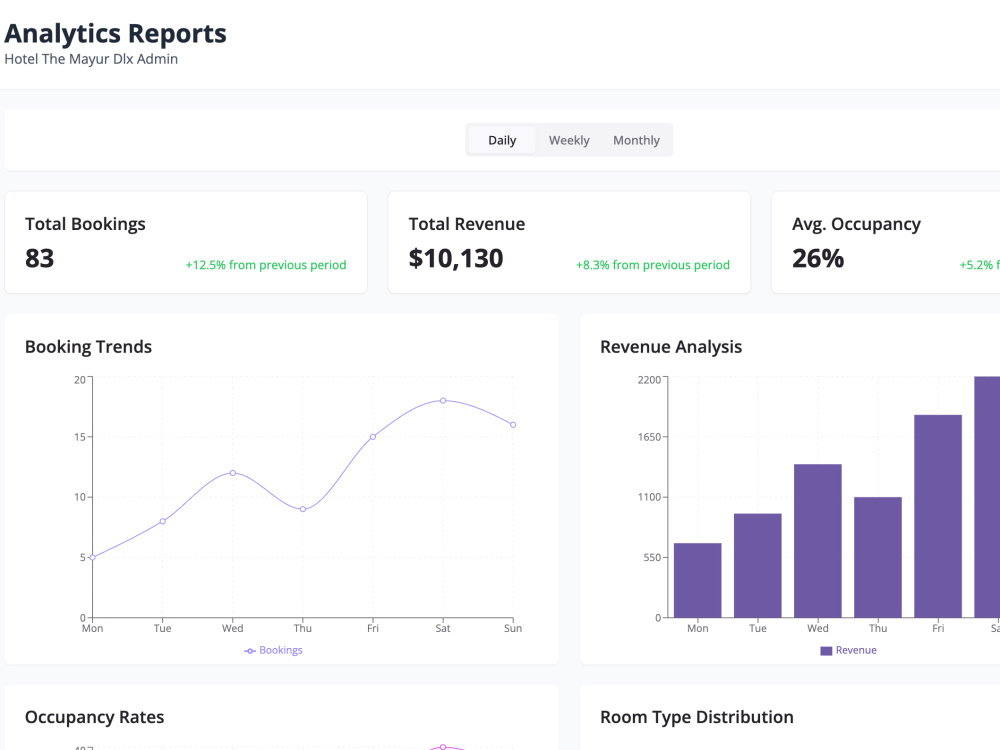Click the 2200 axis label in Revenue Analysis

pyautogui.click(x=649, y=379)
